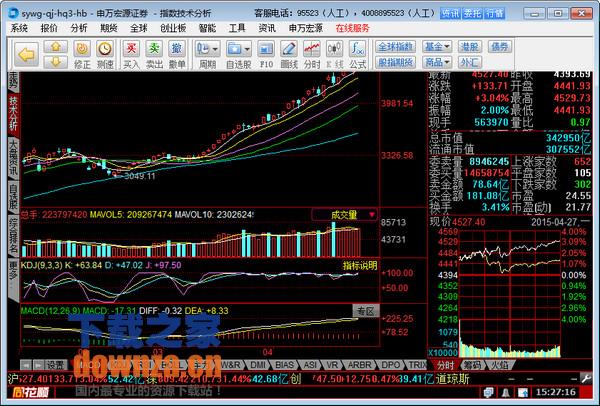Select the 画线 drawing tool icon

[x=289, y=51]
